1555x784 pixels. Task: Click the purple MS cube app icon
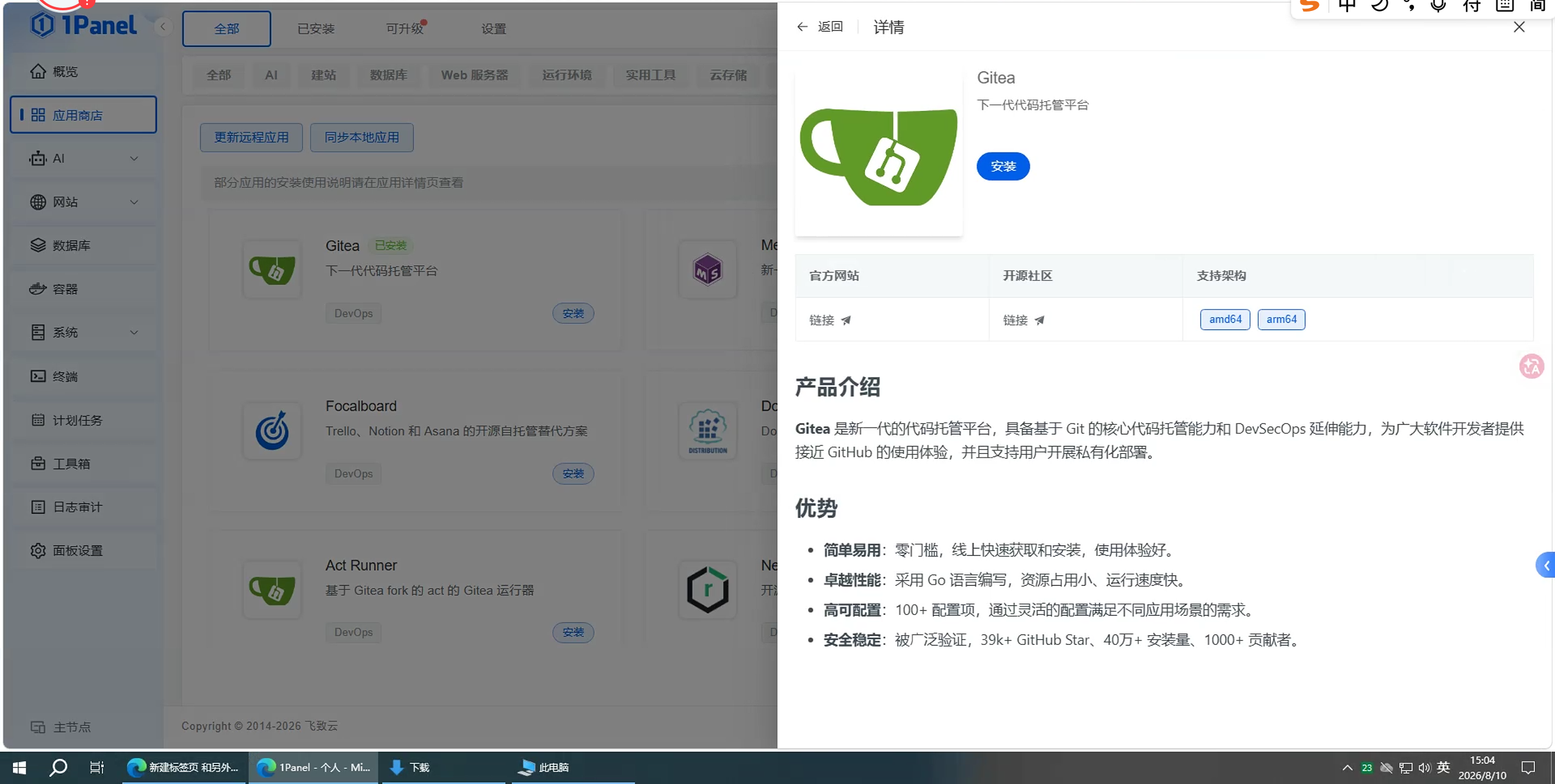tap(708, 270)
